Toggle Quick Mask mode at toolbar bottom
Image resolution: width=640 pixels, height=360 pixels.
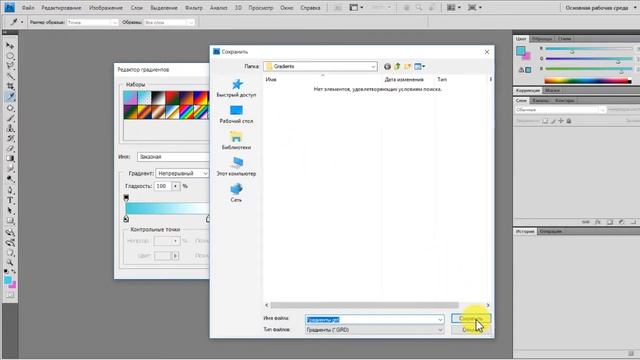tap(10, 295)
